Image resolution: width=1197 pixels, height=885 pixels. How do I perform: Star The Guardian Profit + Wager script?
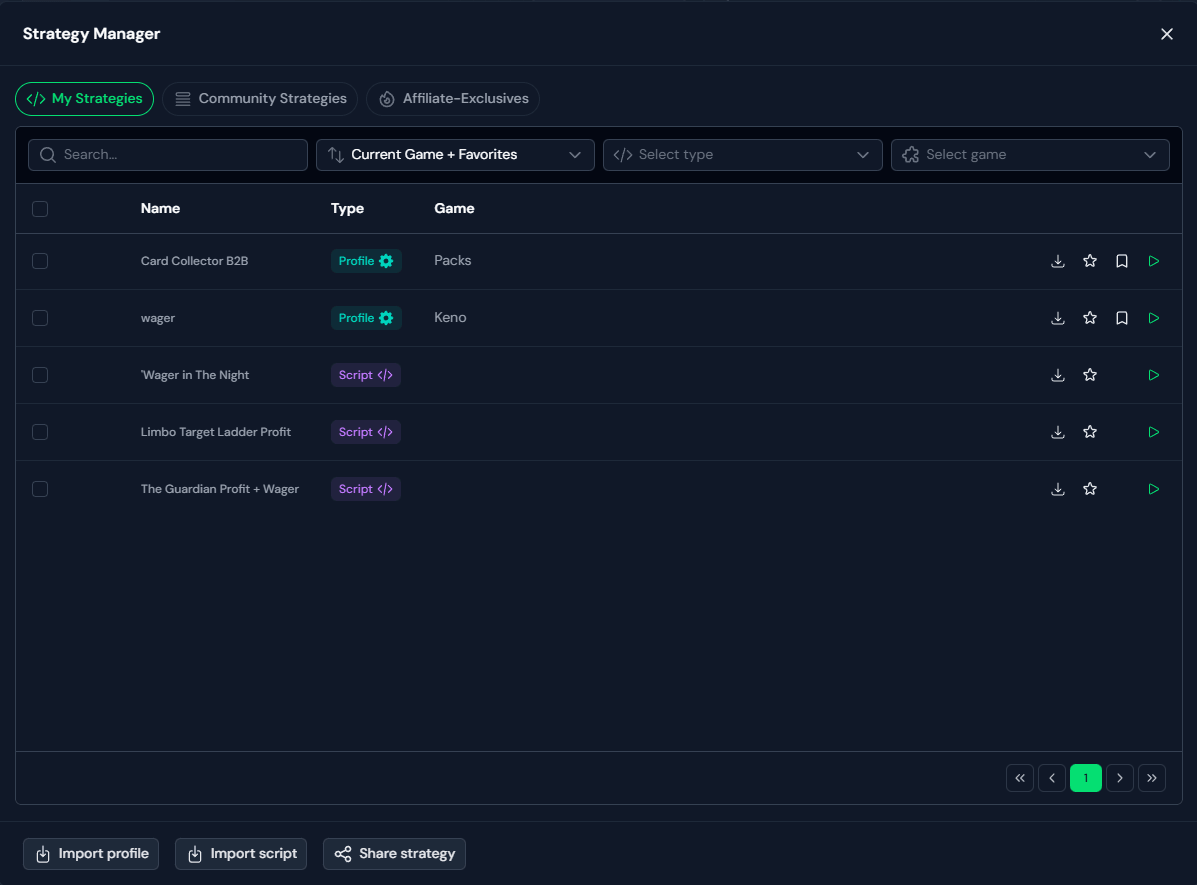(x=1089, y=489)
